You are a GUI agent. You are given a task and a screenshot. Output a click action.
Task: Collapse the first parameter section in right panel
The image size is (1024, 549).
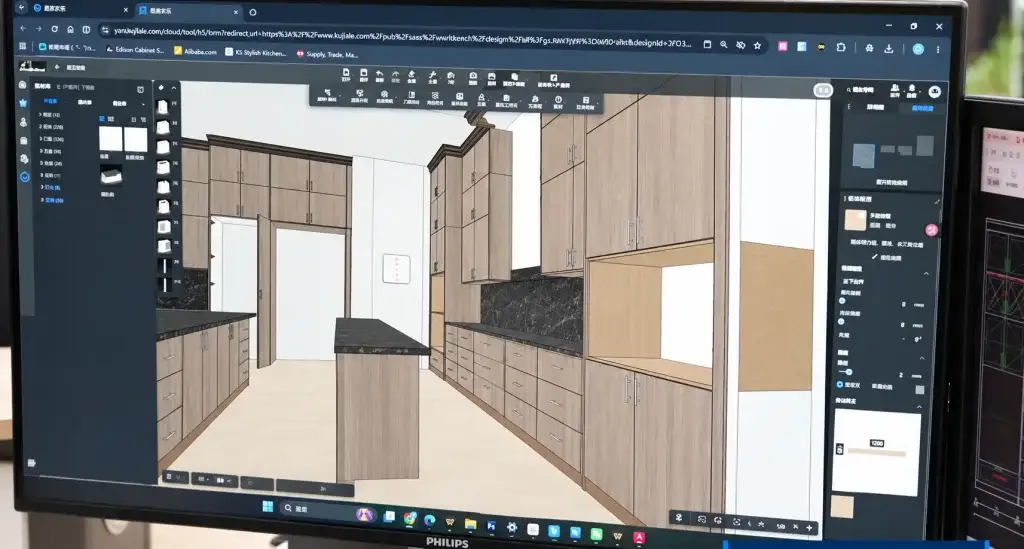coord(926,274)
